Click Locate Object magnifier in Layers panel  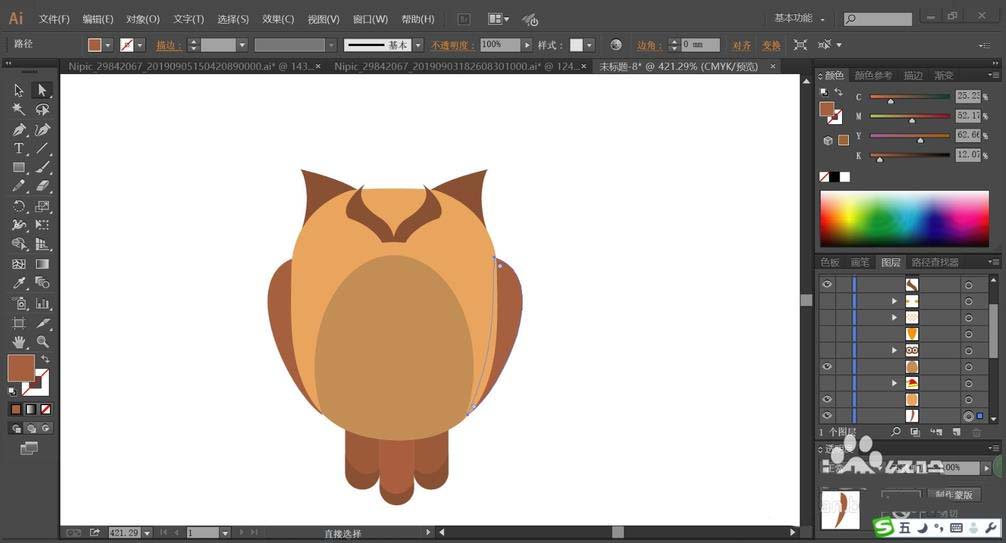point(896,432)
